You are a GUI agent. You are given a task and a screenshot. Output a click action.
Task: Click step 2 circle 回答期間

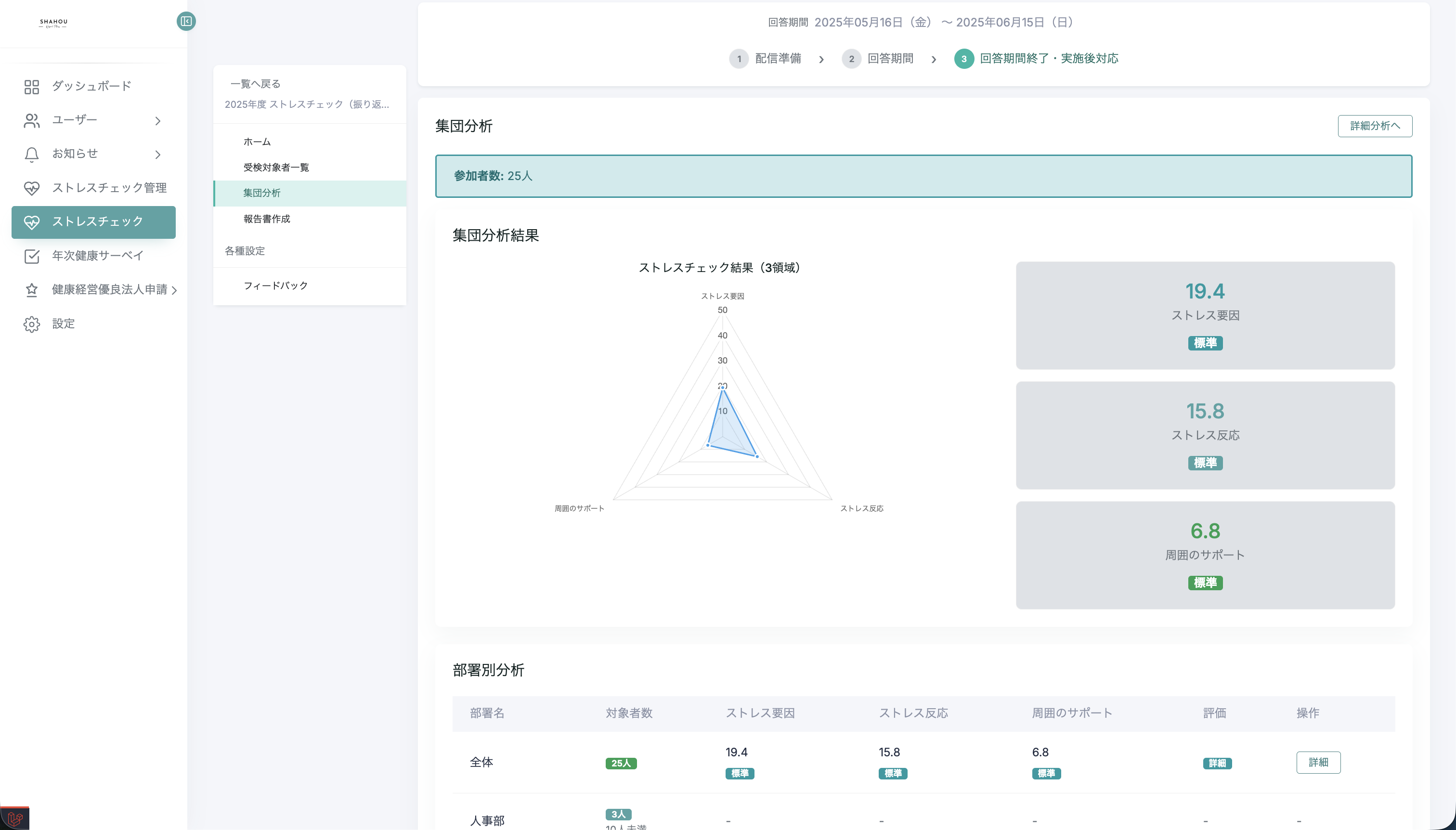click(x=851, y=59)
